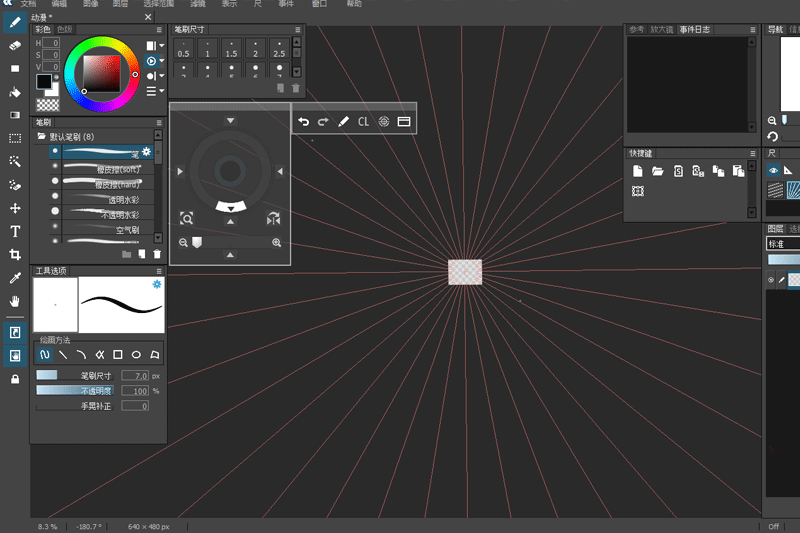Click the 不透明度 opacity slider

click(76, 390)
